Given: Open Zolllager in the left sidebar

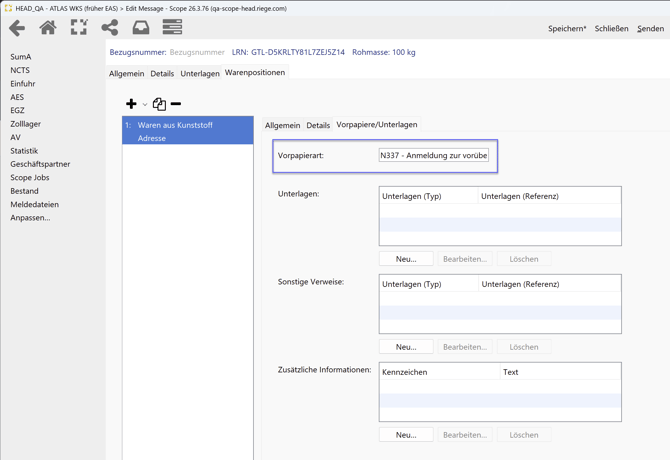Looking at the screenshot, I should pyautogui.click(x=26, y=124).
